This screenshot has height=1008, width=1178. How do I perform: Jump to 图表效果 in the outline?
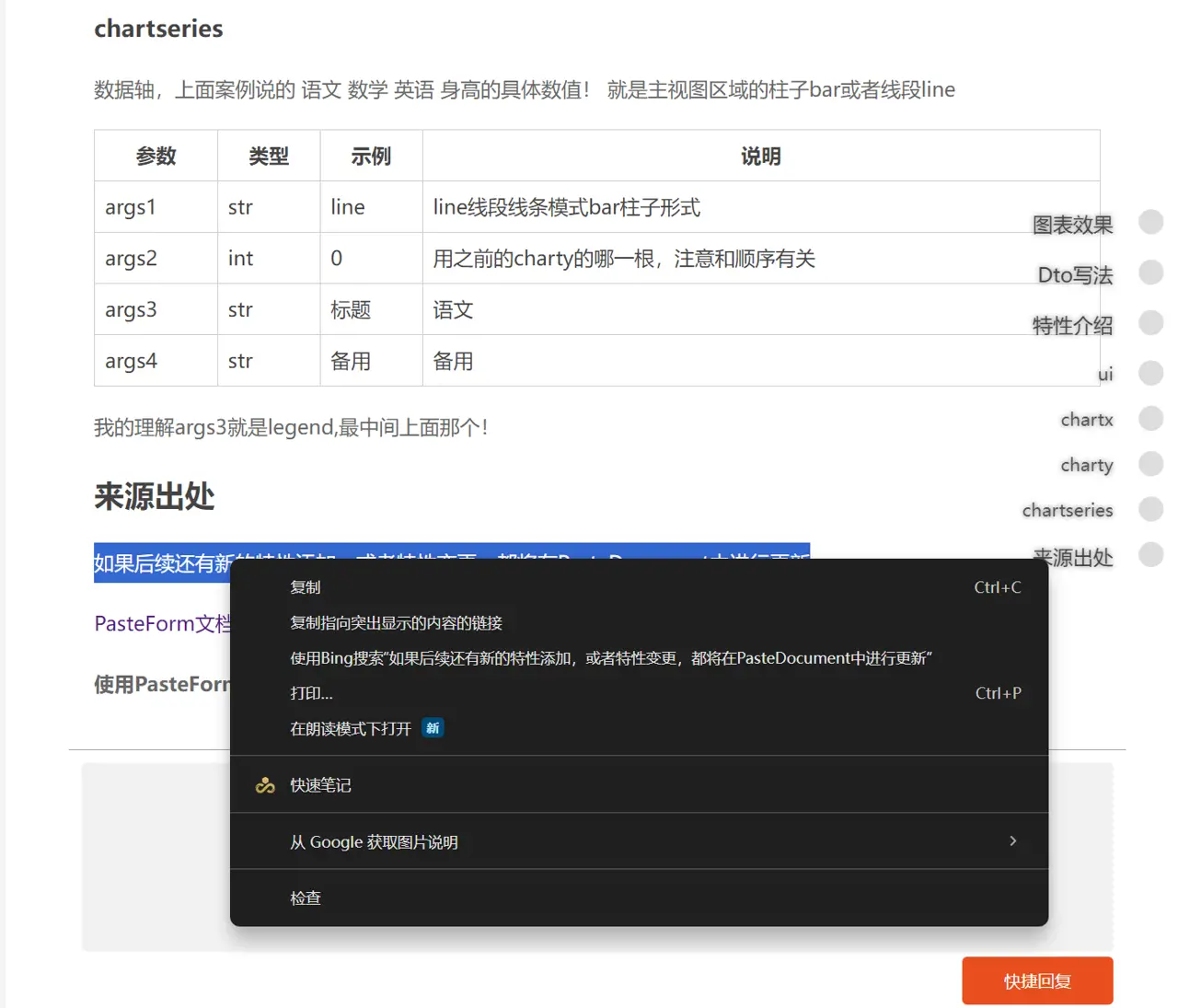pyautogui.click(x=1072, y=225)
